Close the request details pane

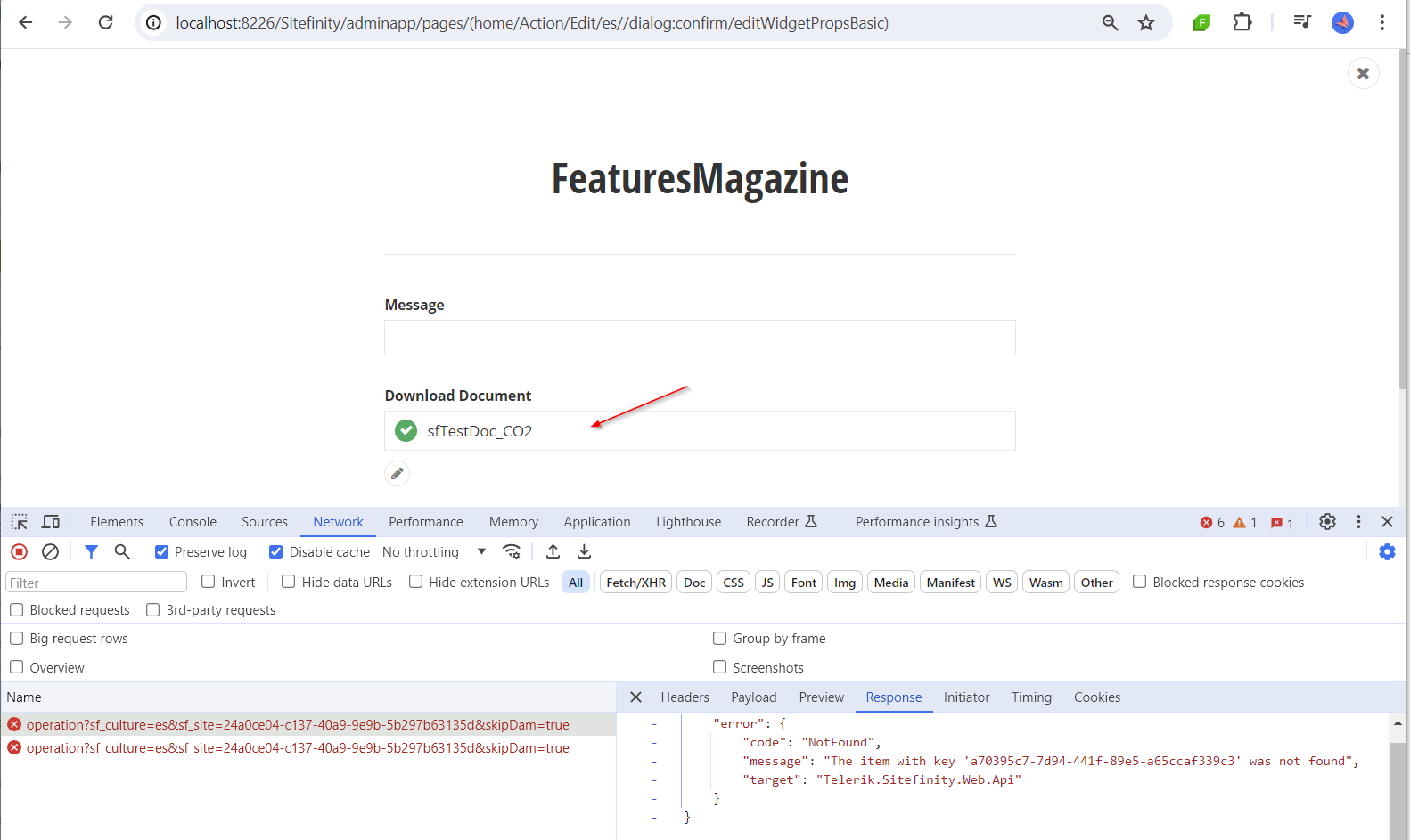636,697
